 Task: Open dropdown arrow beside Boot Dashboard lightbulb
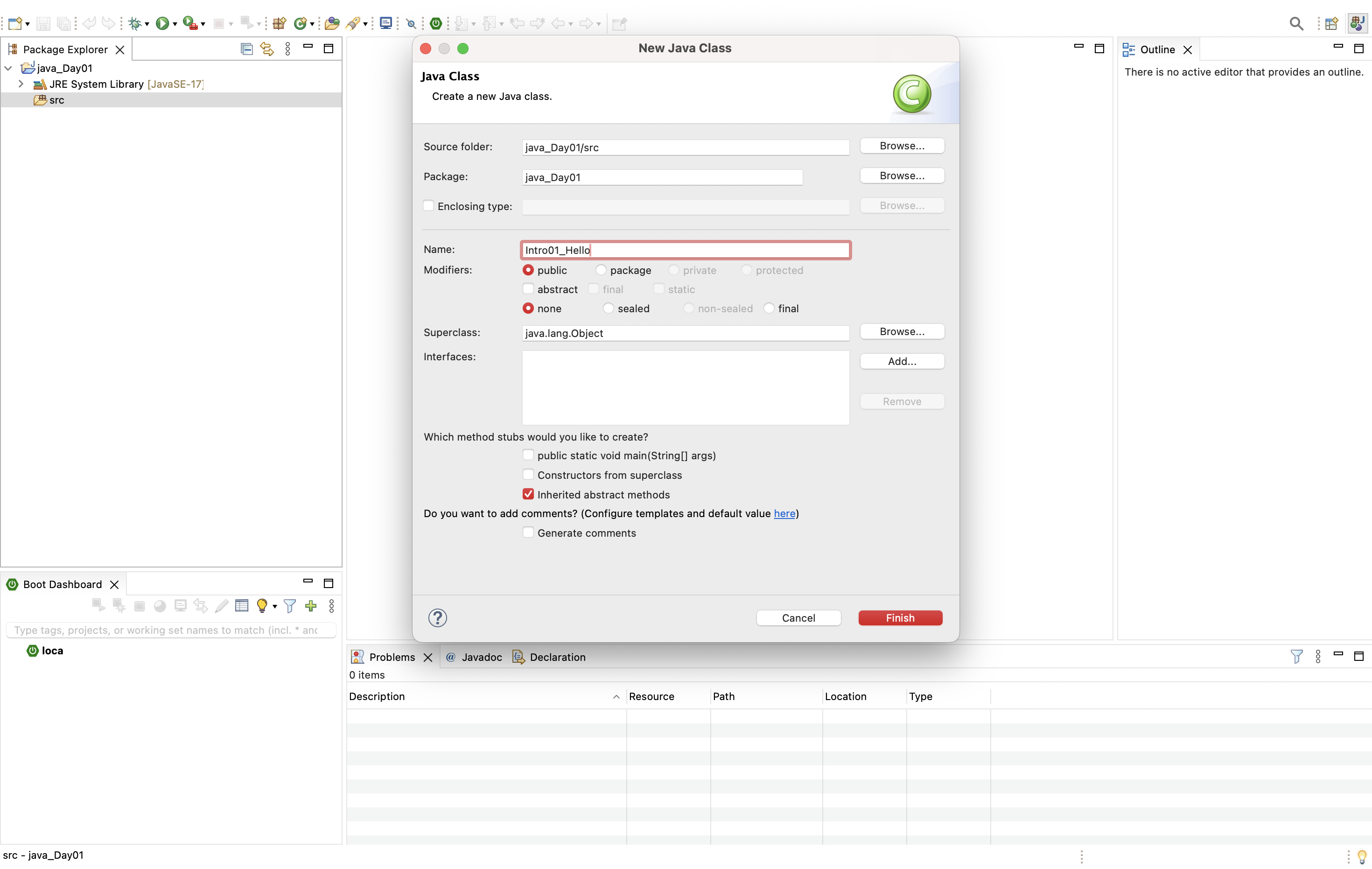[274, 606]
